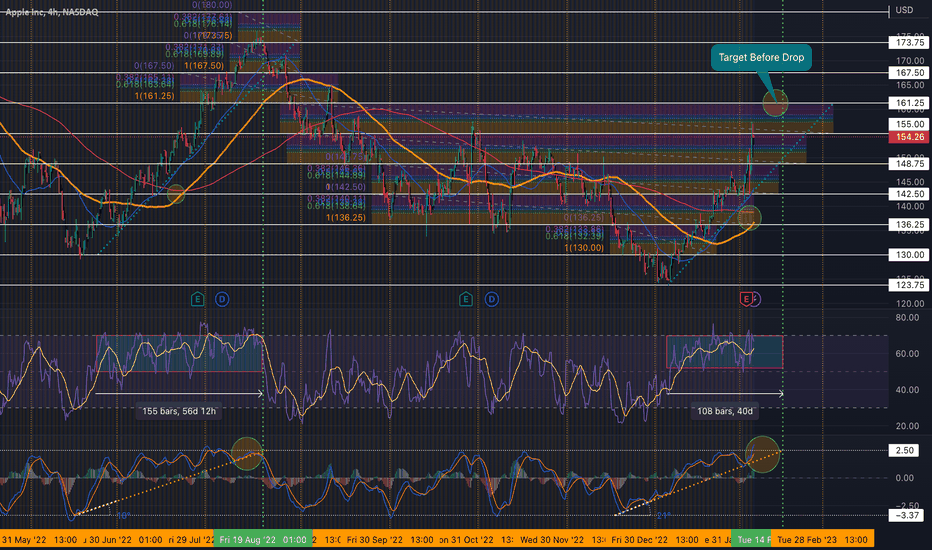
Task: Select the 148.75 price axis label
Action: [909, 164]
